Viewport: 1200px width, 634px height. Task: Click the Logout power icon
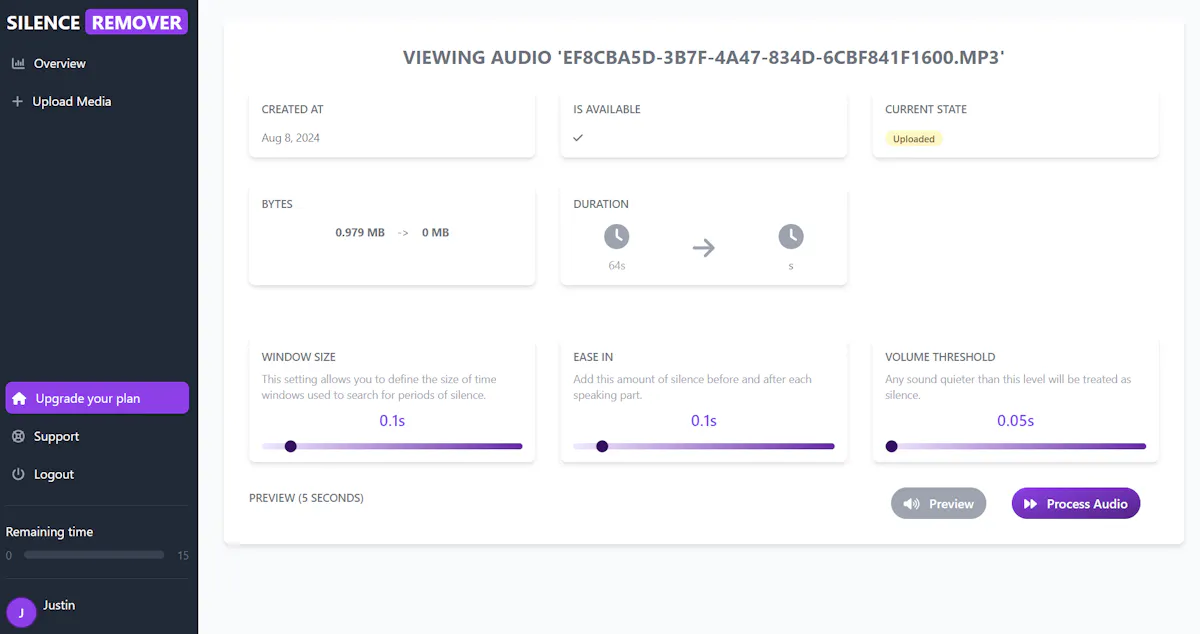[x=17, y=474]
